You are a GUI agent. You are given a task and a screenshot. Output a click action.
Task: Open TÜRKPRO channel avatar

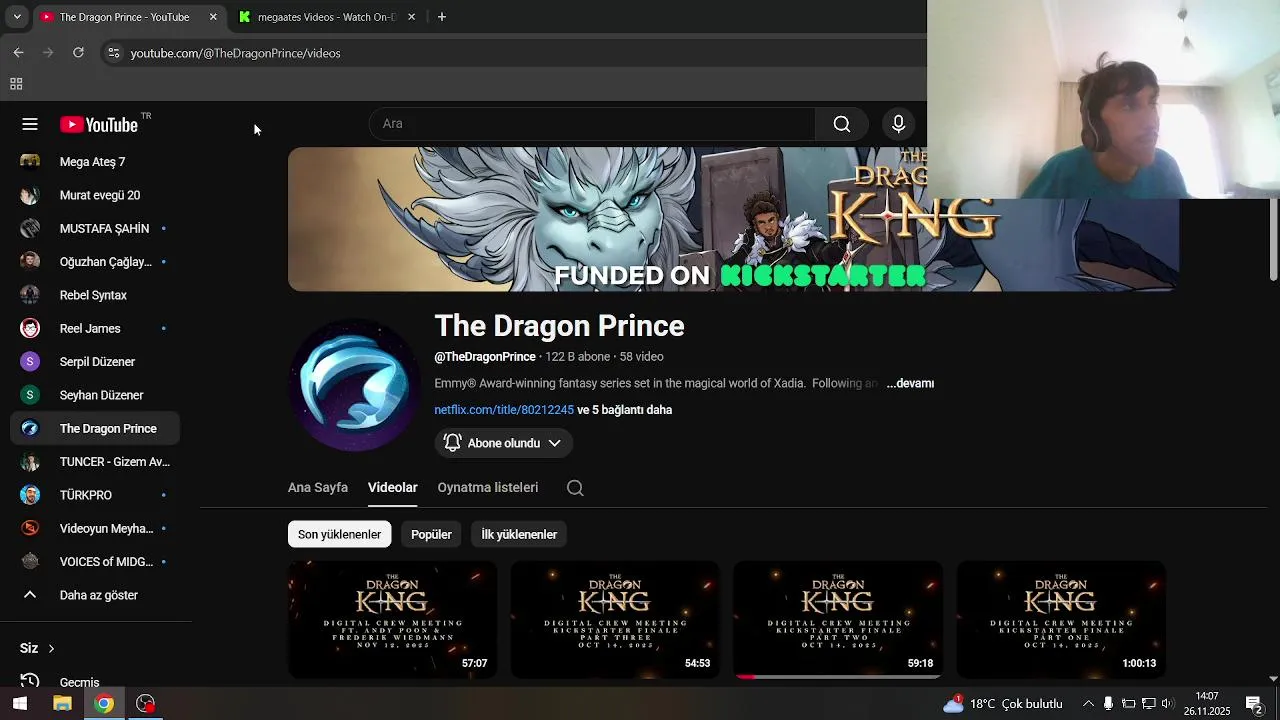coord(30,495)
